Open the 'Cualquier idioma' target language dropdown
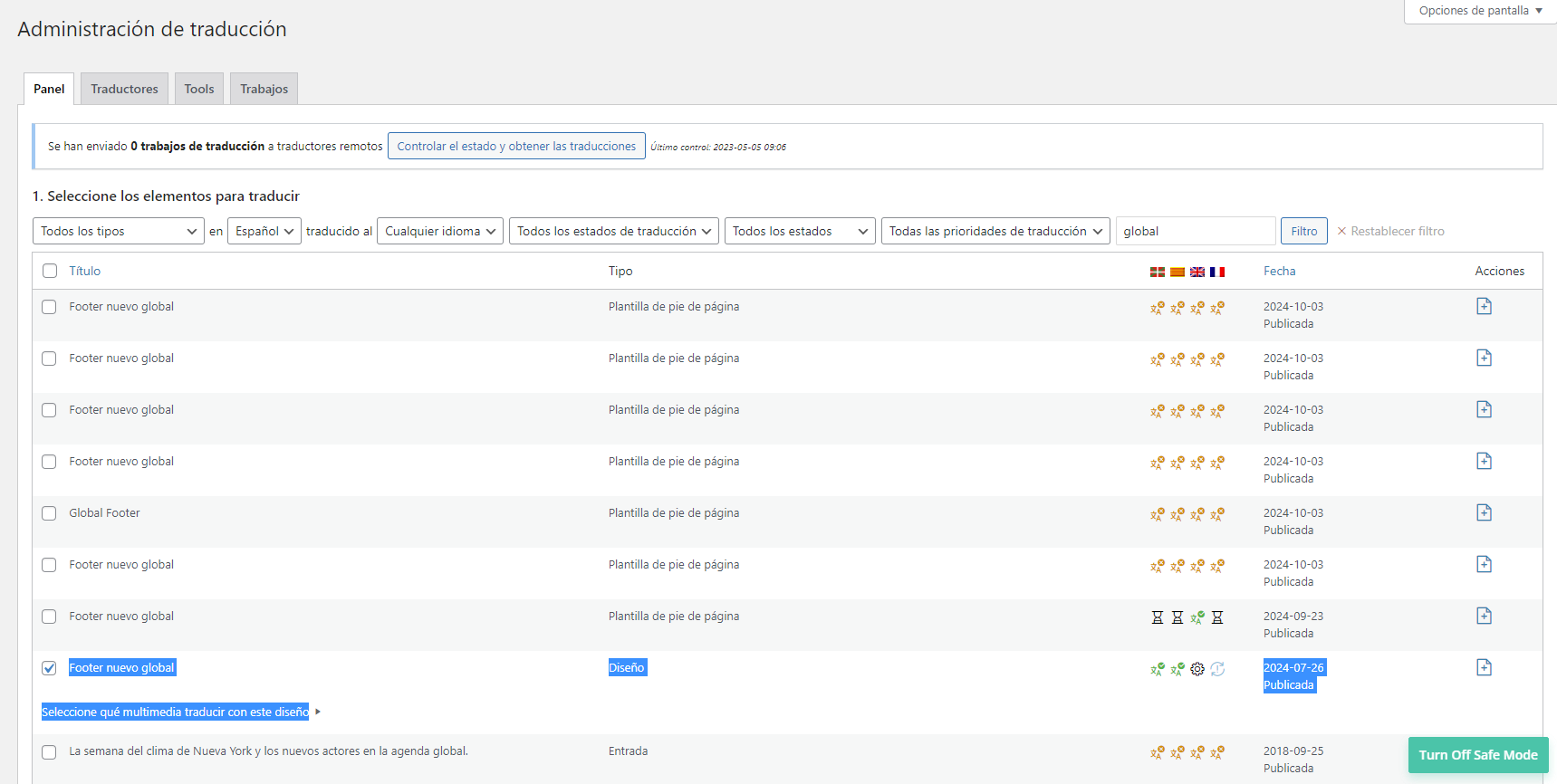 point(440,231)
